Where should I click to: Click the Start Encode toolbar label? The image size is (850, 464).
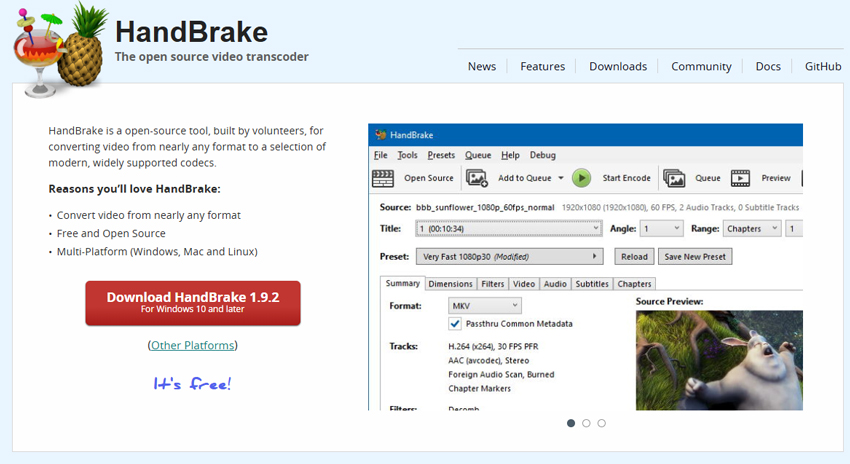click(x=627, y=178)
